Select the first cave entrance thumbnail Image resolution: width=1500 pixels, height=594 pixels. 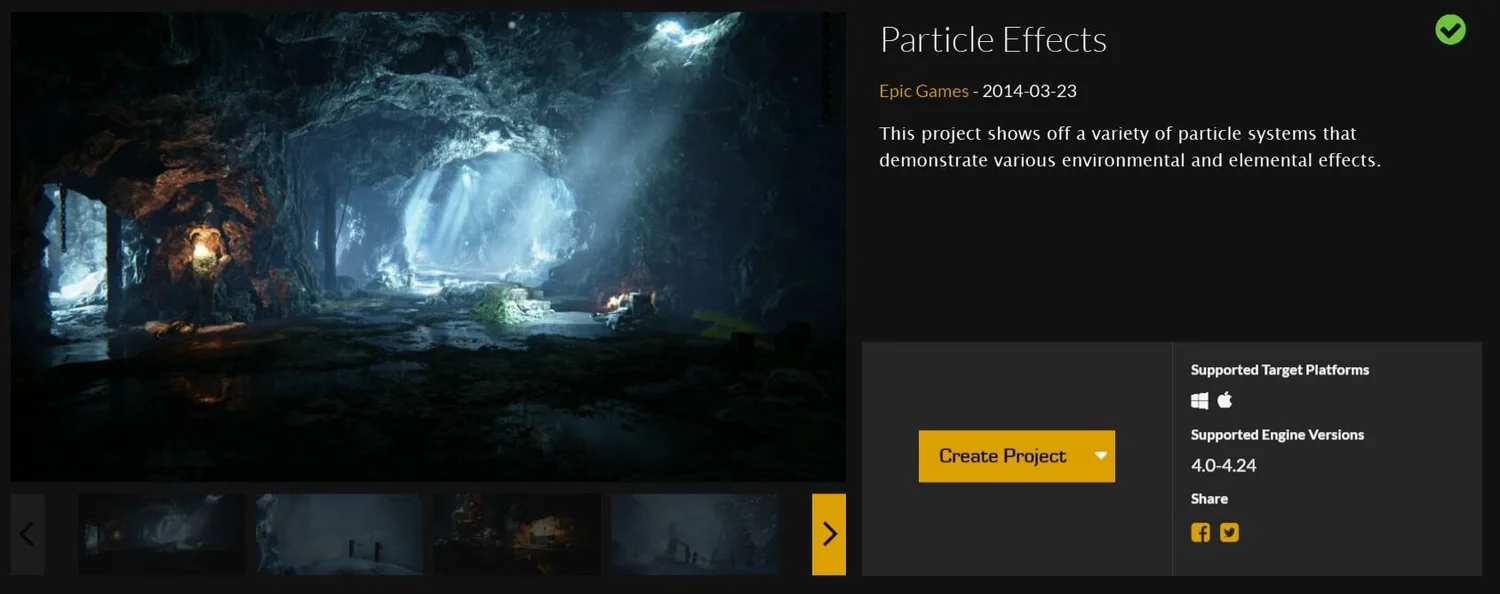tap(161, 534)
